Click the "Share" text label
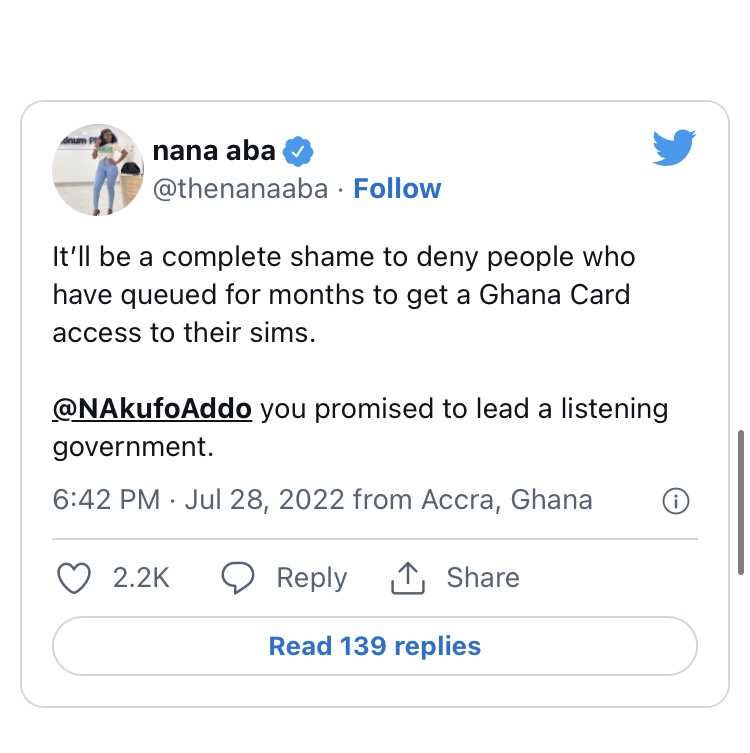 (x=483, y=578)
